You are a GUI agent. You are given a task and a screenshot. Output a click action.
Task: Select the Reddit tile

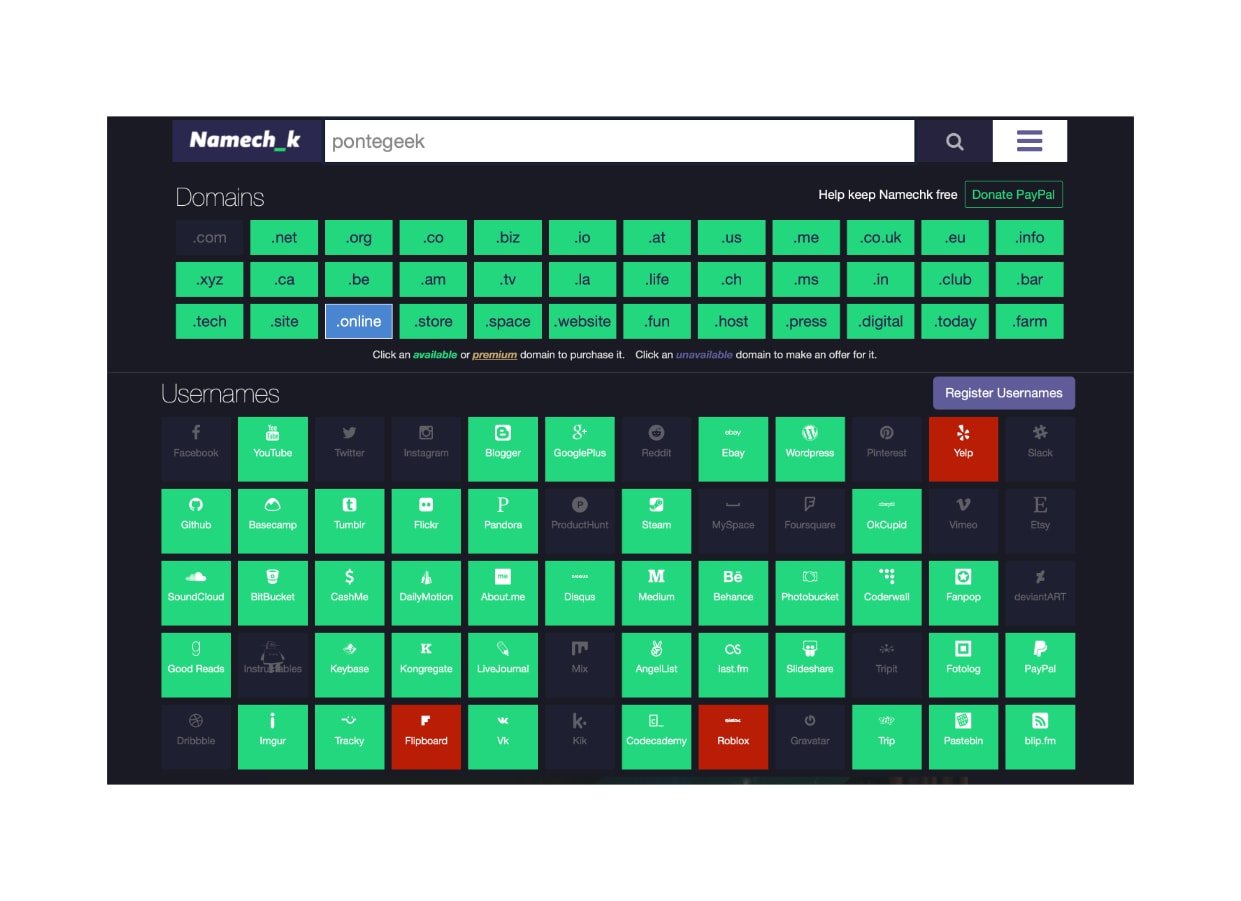tap(657, 450)
